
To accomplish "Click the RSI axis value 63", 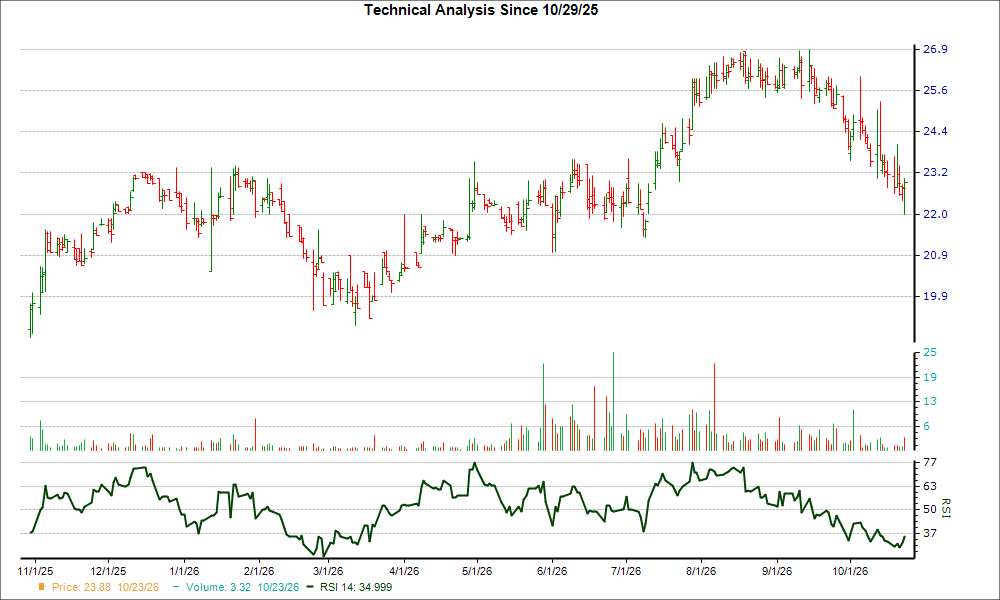I will click(930, 487).
